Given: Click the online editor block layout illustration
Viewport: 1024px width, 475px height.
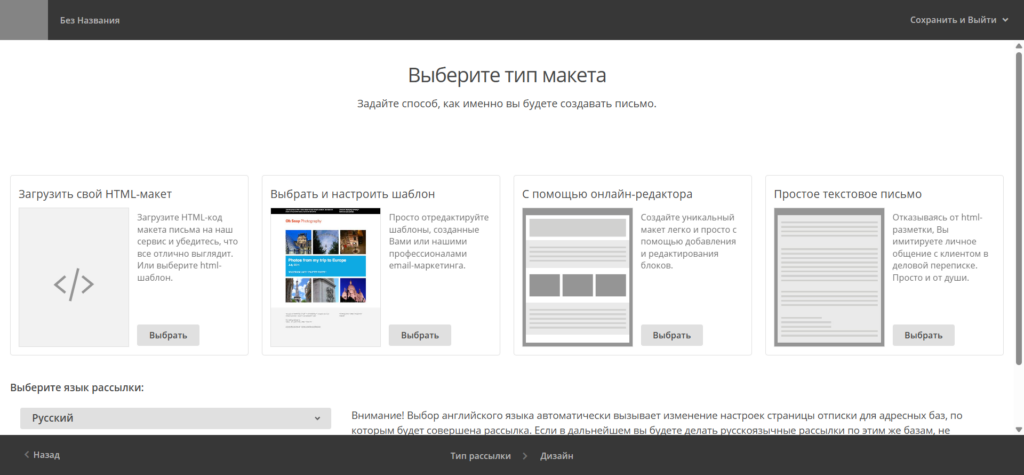Looking at the screenshot, I should (x=577, y=277).
